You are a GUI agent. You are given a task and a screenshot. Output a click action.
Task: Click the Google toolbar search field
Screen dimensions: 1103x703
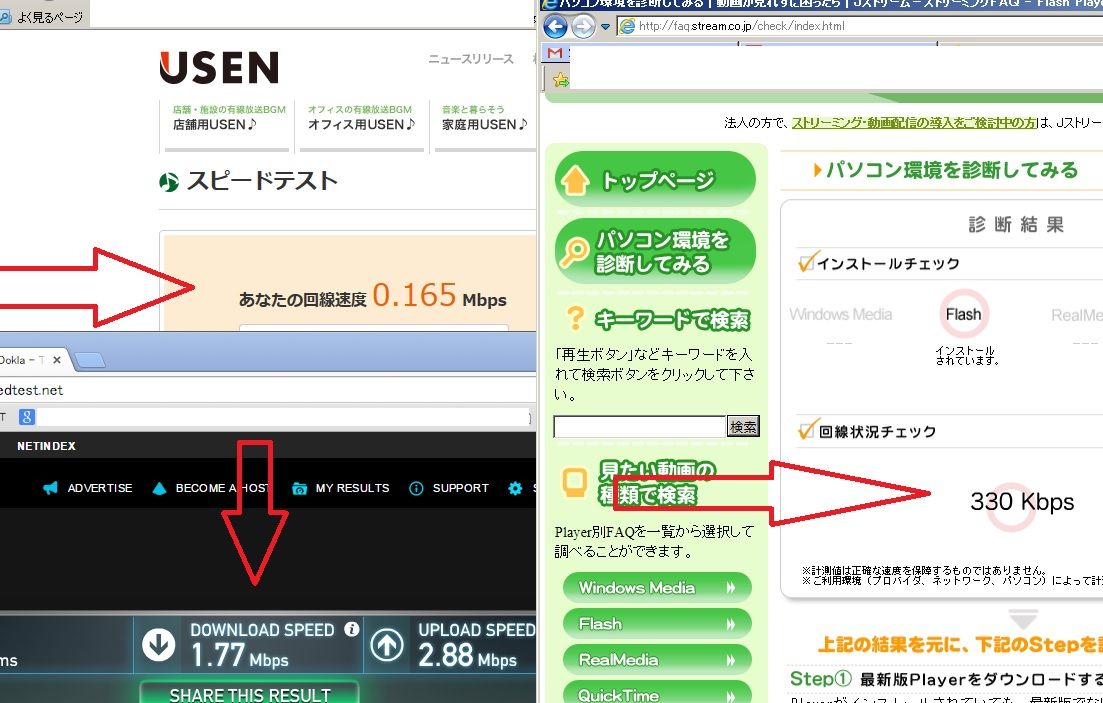(x=283, y=417)
